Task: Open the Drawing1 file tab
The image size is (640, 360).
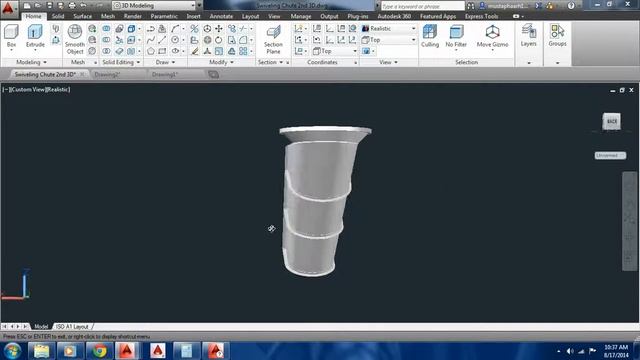Action: [165, 75]
